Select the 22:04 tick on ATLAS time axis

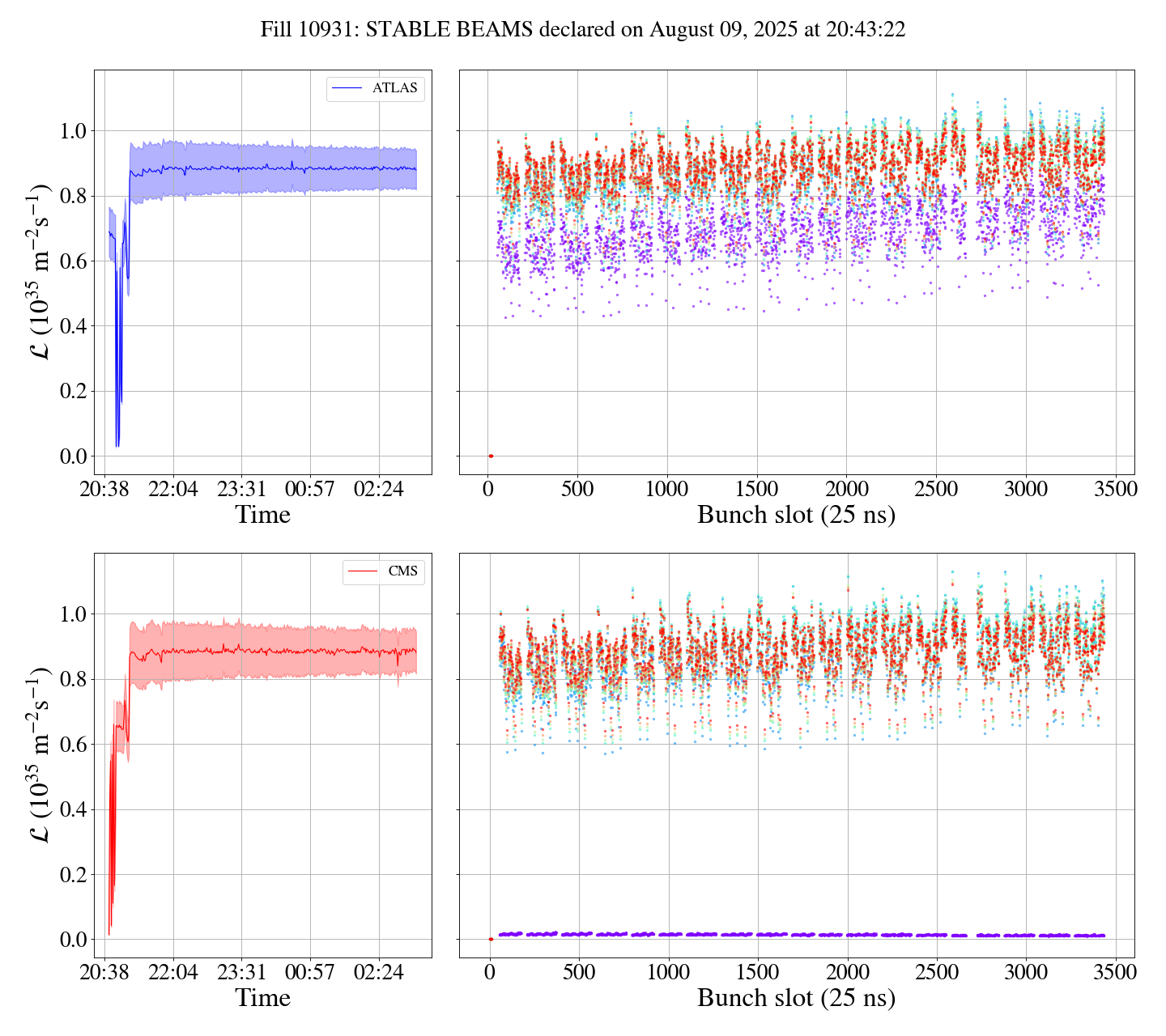click(173, 490)
